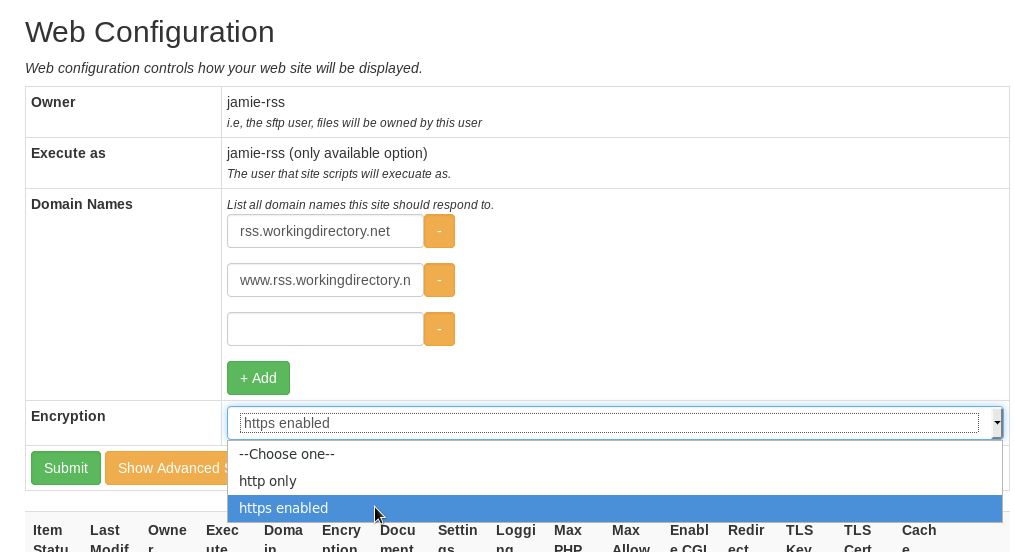
Task: Choose 'https enabled' from the list
Action: [x=615, y=509]
